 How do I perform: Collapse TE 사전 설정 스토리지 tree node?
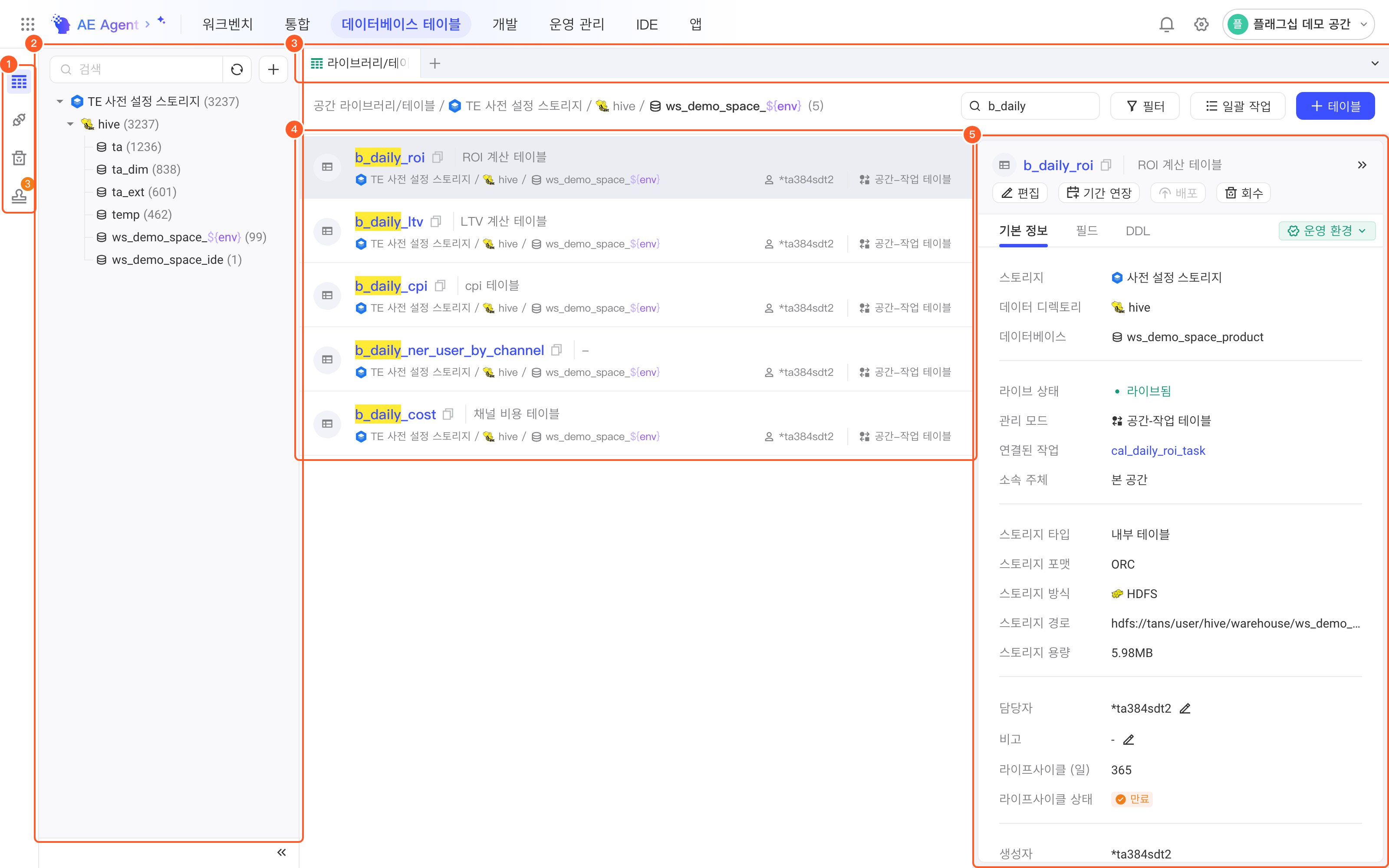pos(60,102)
